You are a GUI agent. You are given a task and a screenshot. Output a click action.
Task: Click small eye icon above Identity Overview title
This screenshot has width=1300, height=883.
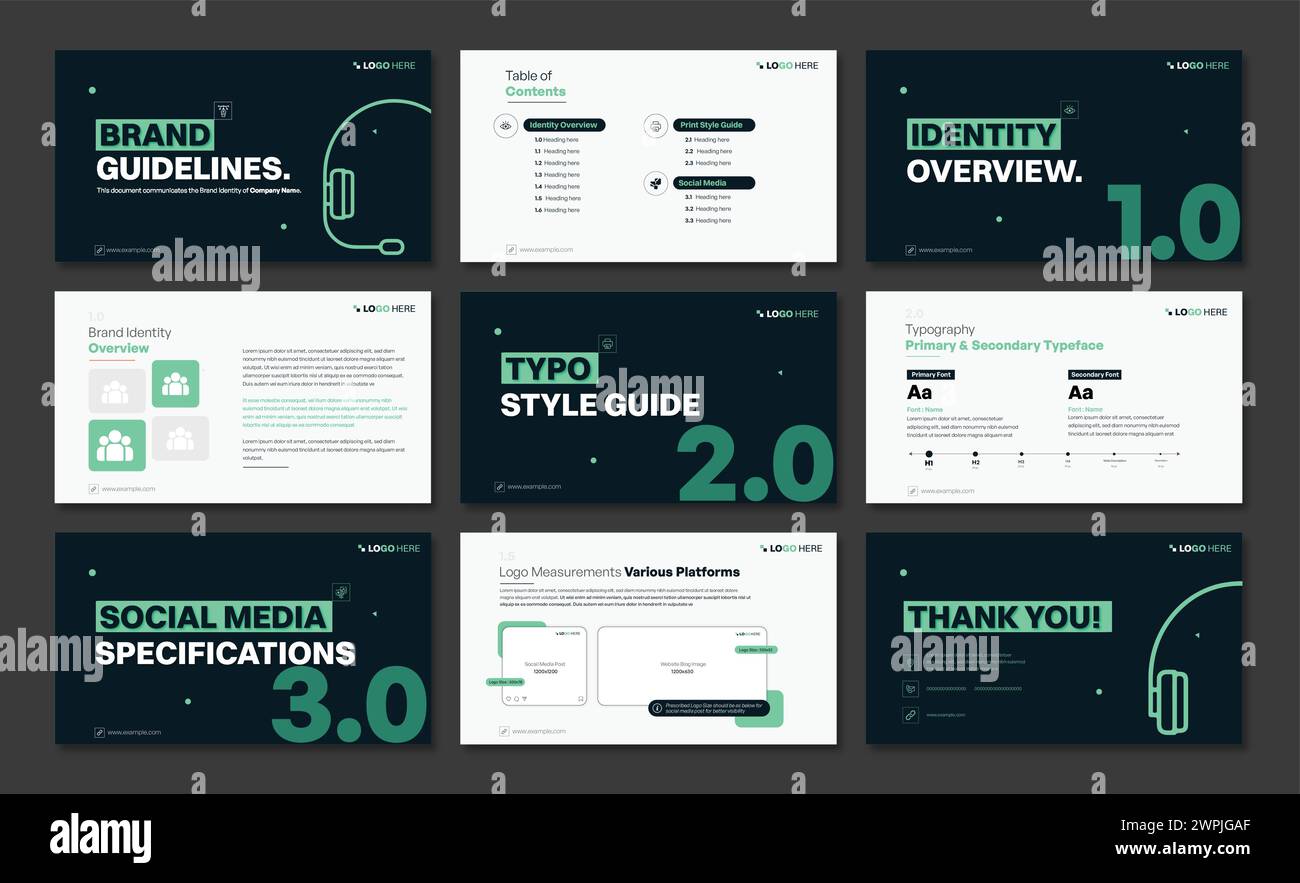tap(1070, 110)
